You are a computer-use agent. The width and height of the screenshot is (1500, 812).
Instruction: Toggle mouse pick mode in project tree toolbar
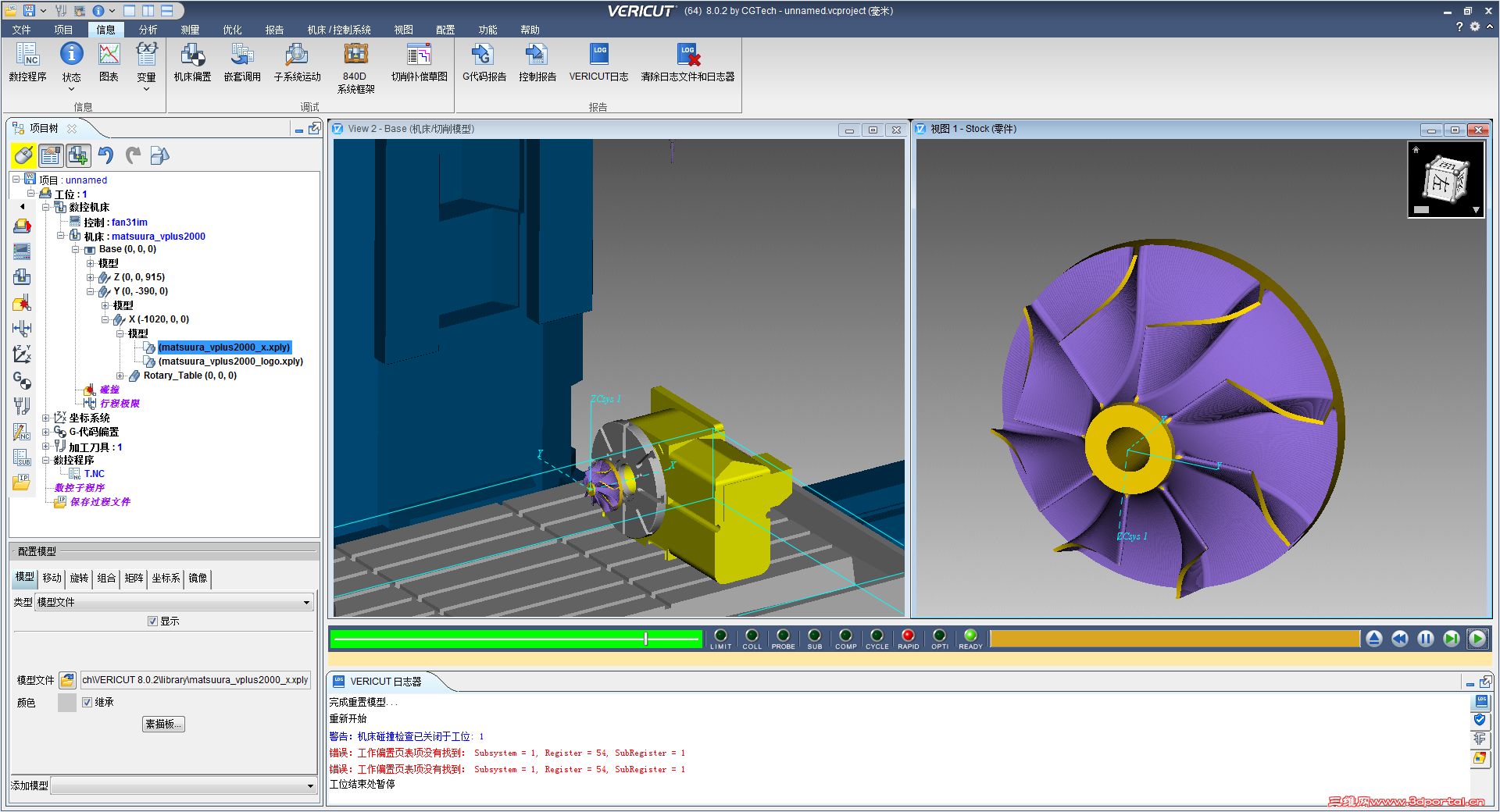coord(23,155)
